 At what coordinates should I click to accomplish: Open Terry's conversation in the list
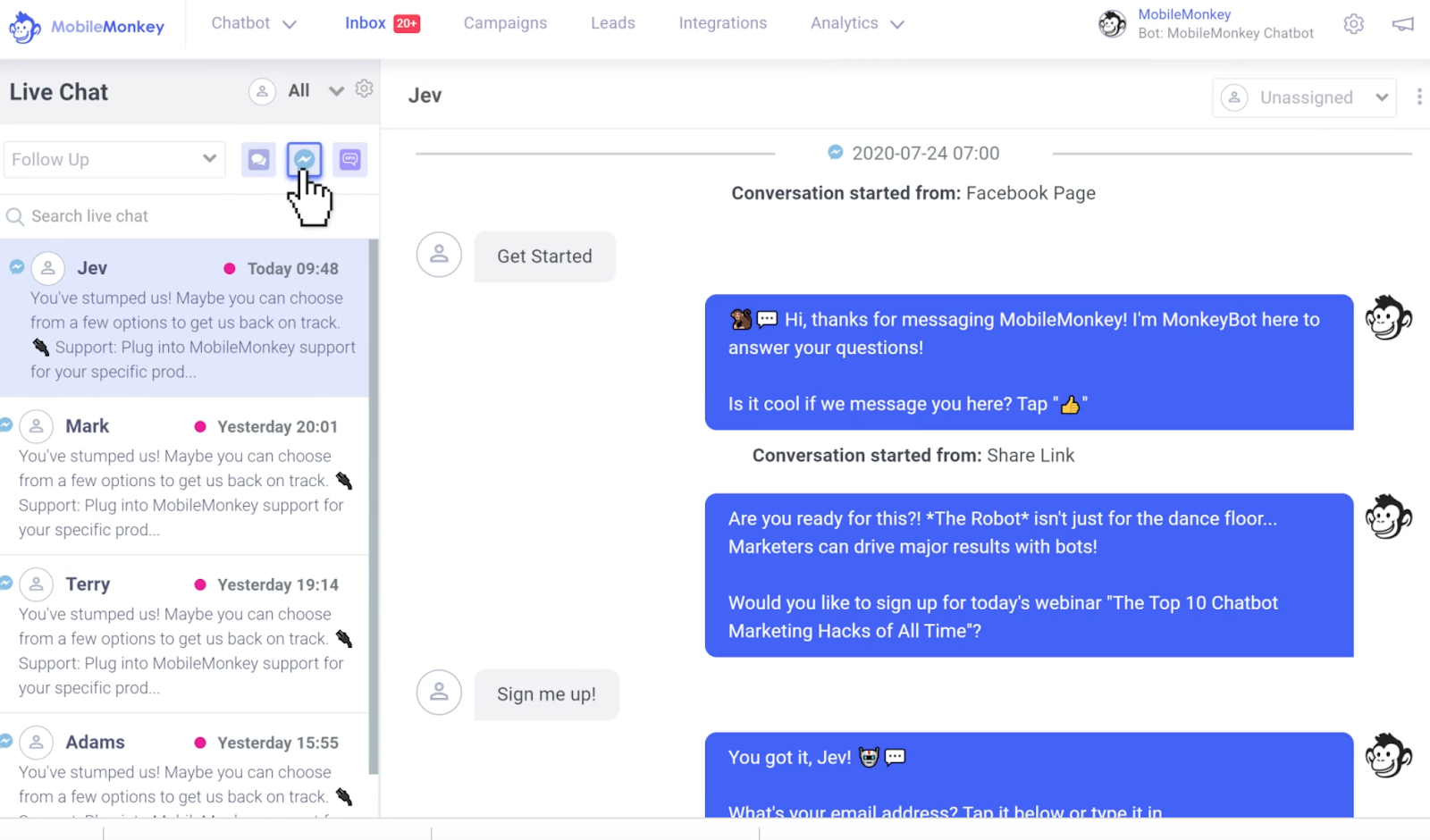point(185,634)
